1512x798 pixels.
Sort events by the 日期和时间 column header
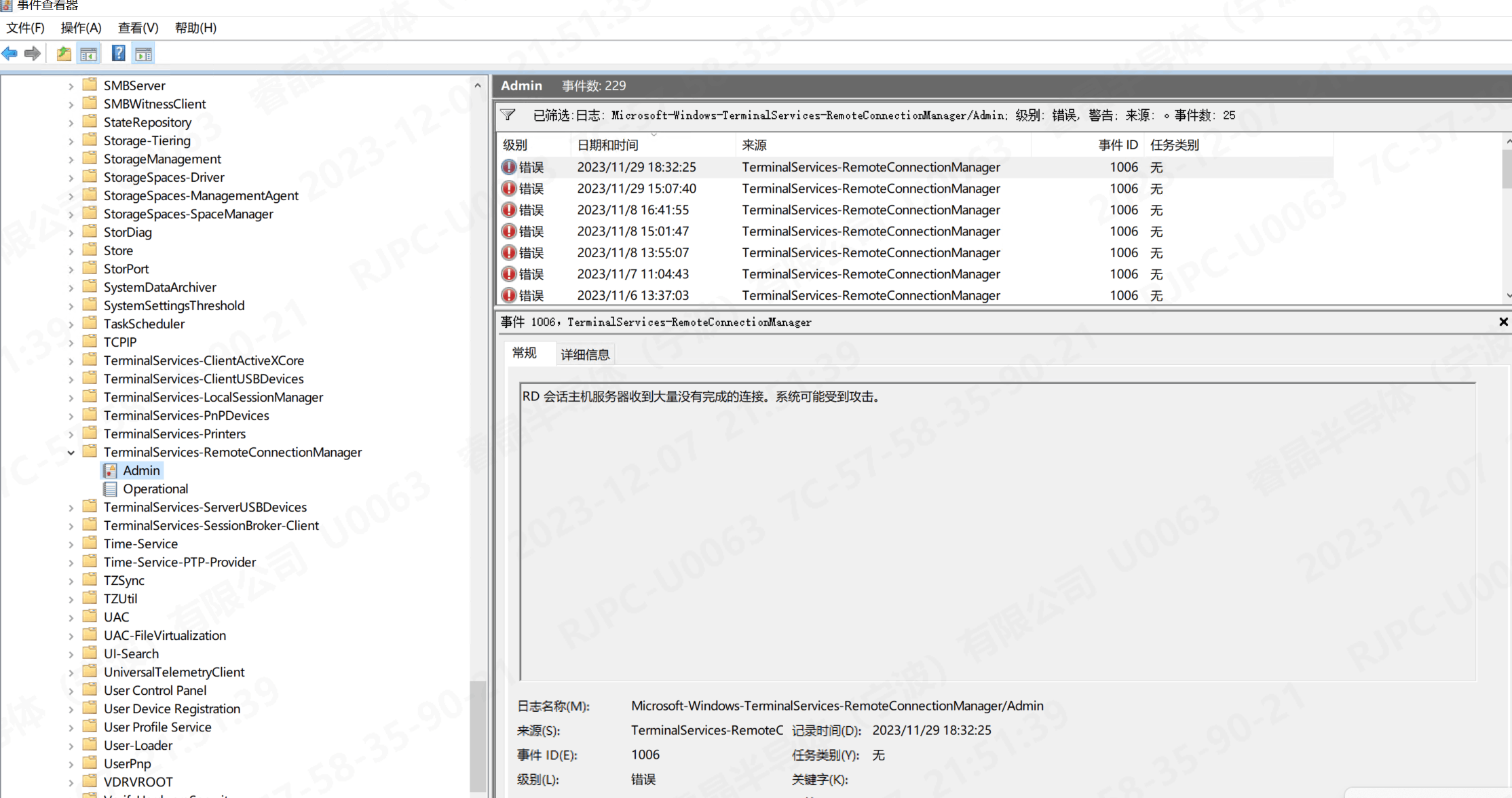pyautogui.click(x=607, y=145)
